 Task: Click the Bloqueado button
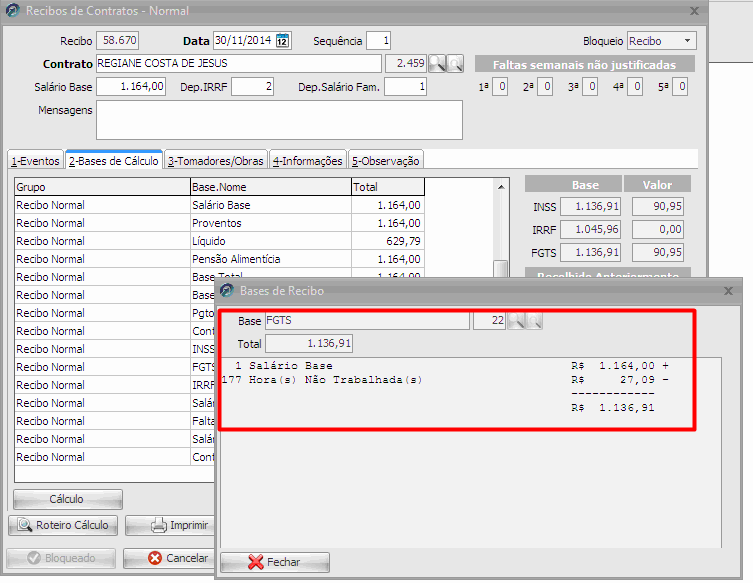[x=61, y=558]
